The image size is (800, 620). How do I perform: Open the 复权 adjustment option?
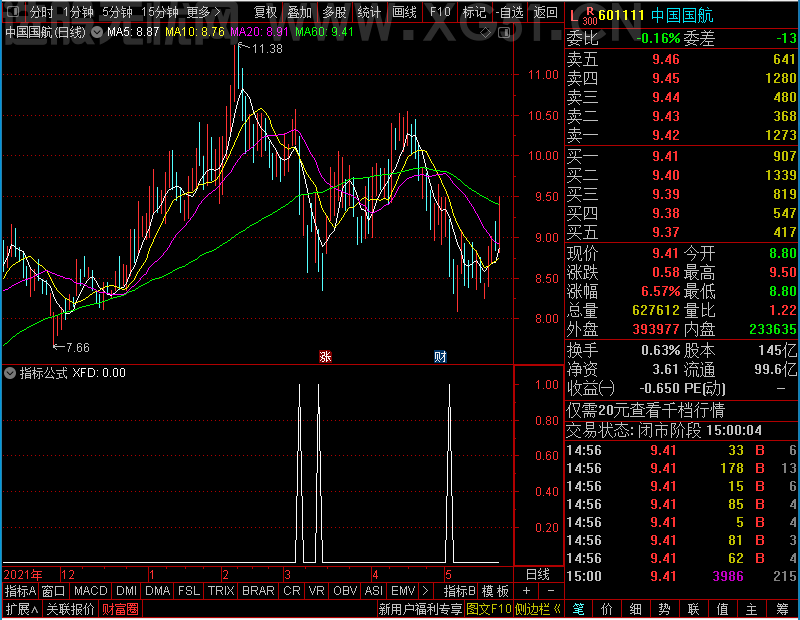point(265,12)
